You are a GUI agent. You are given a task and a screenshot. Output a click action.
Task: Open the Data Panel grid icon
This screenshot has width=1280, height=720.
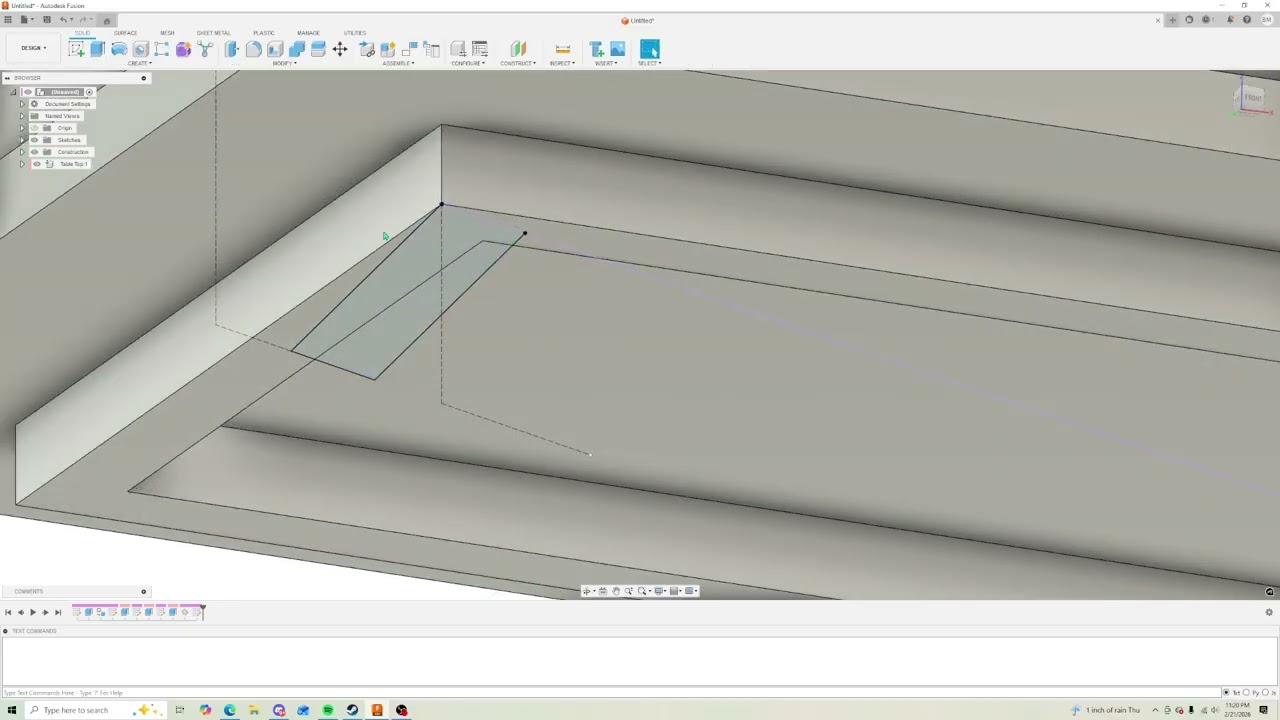click(x=8, y=20)
